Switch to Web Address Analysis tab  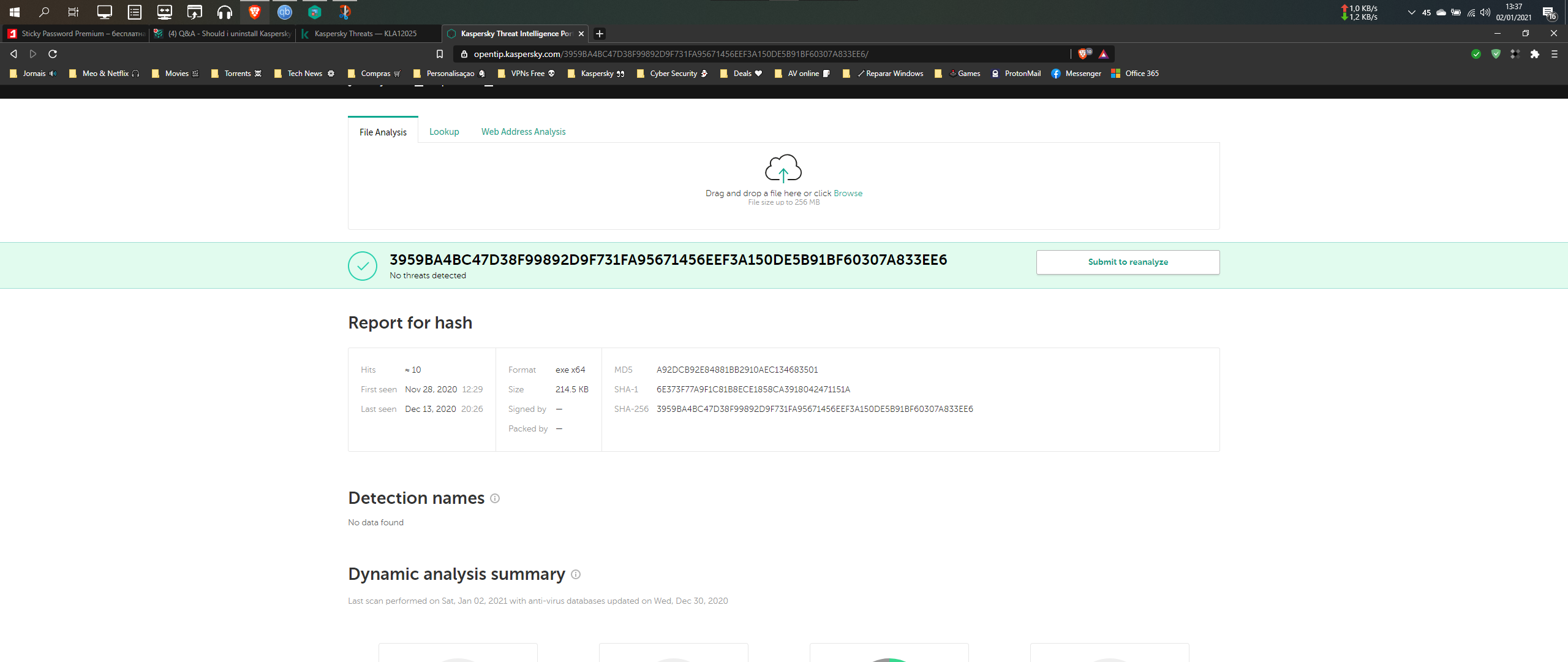point(523,132)
